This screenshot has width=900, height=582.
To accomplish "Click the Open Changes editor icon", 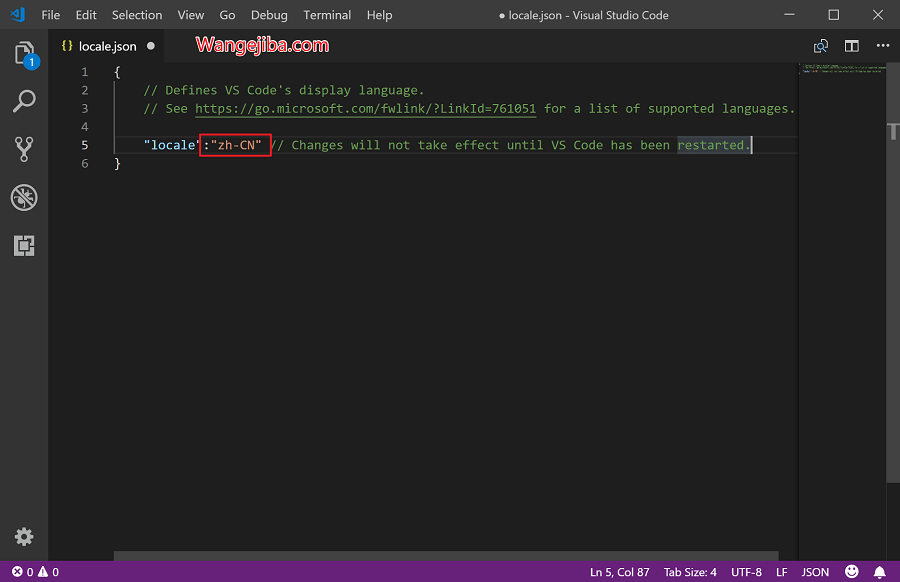I will tap(821, 46).
